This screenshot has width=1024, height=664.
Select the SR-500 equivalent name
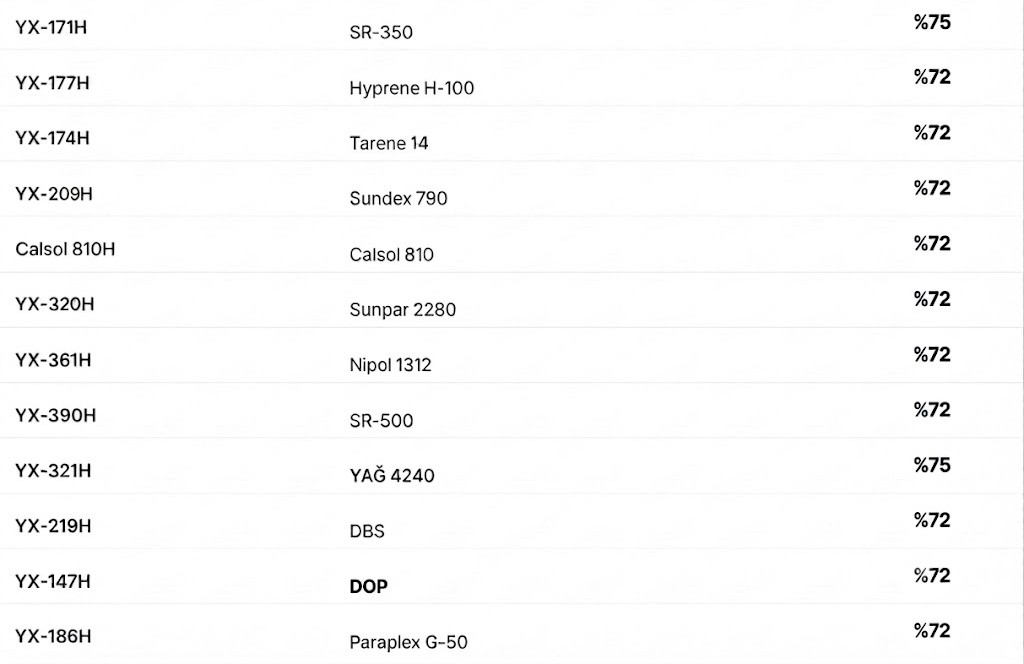click(x=381, y=420)
